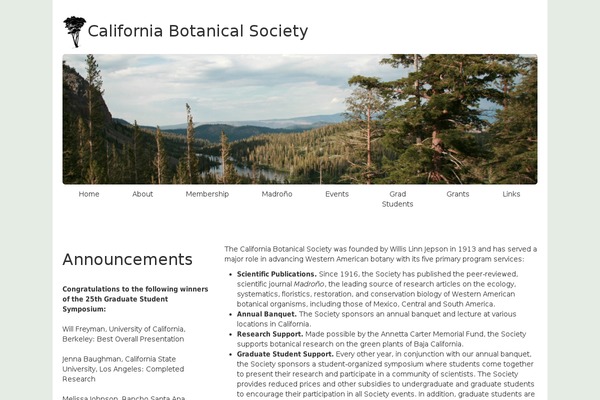This screenshot has width=600, height=400.
Task: Click the Scientific Publications bullet heading
Action: point(277,274)
